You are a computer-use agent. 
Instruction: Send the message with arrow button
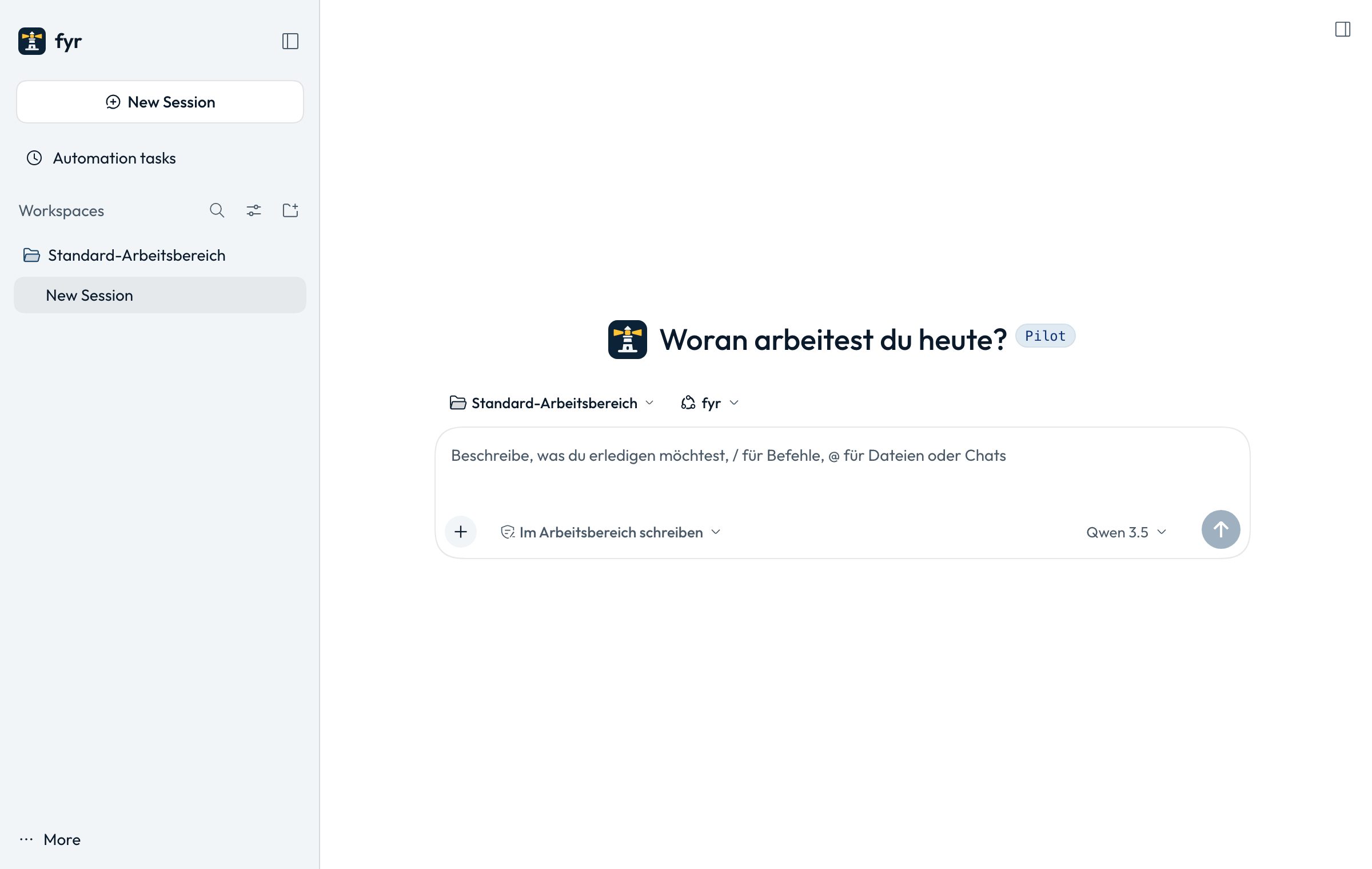(x=1221, y=529)
